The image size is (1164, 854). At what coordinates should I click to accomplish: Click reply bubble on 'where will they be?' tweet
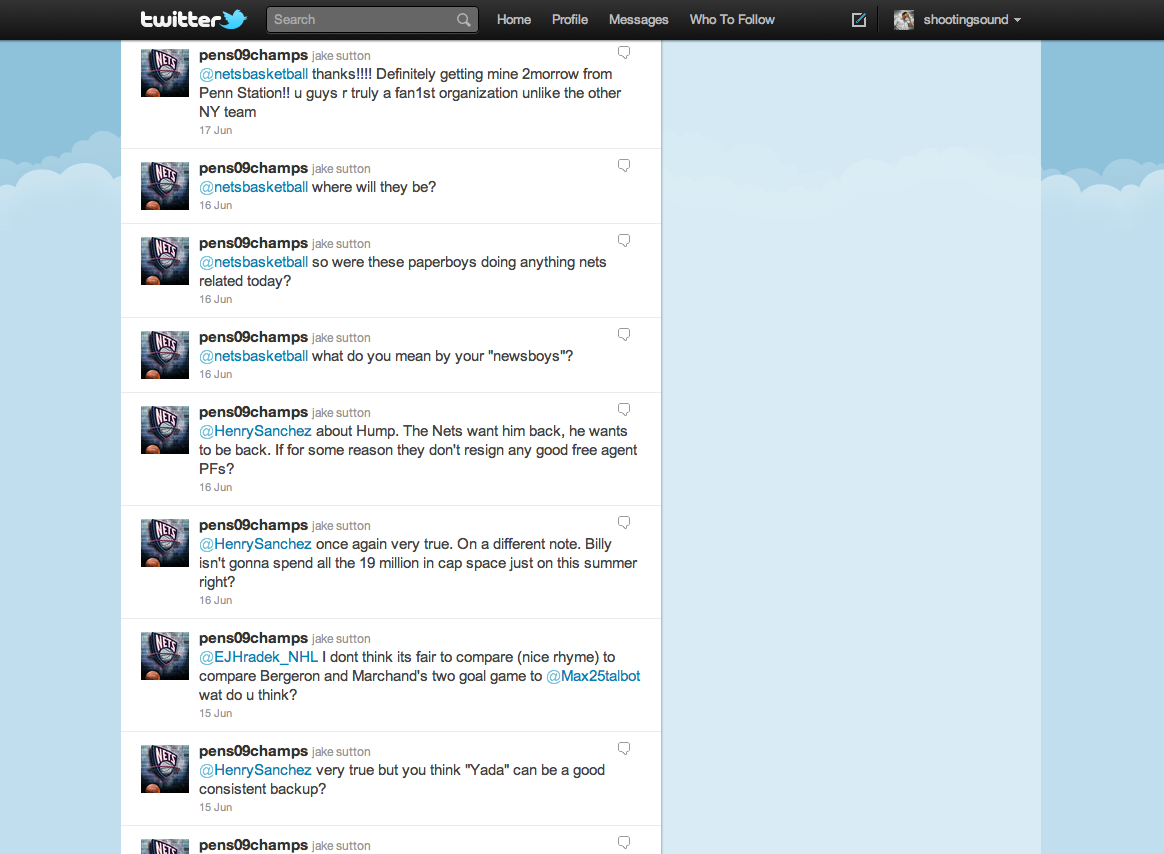(x=624, y=165)
